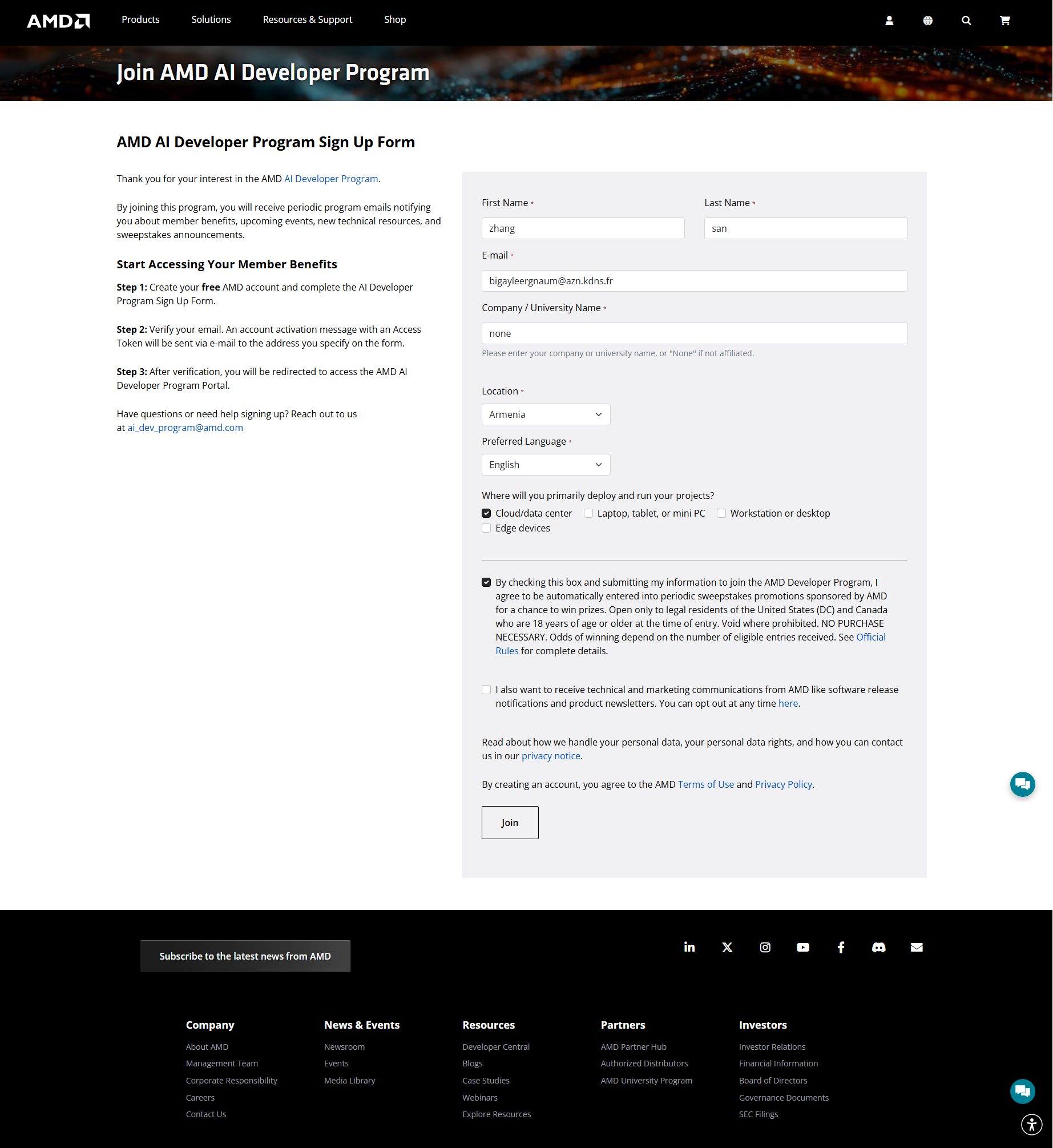The height and width of the screenshot is (1148, 1053).
Task: Click the AMD logo
Action: [x=58, y=21]
